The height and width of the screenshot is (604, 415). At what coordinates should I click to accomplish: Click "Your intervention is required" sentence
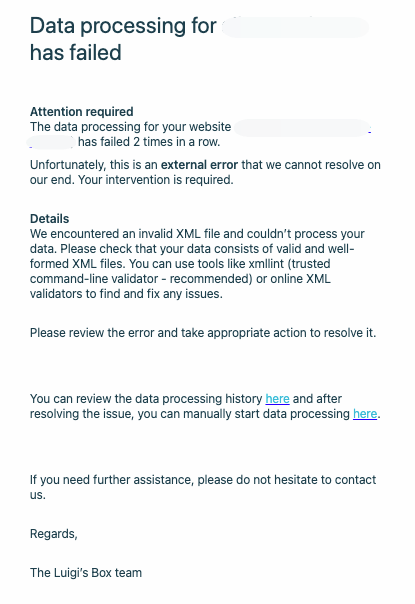[x=156, y=180]
